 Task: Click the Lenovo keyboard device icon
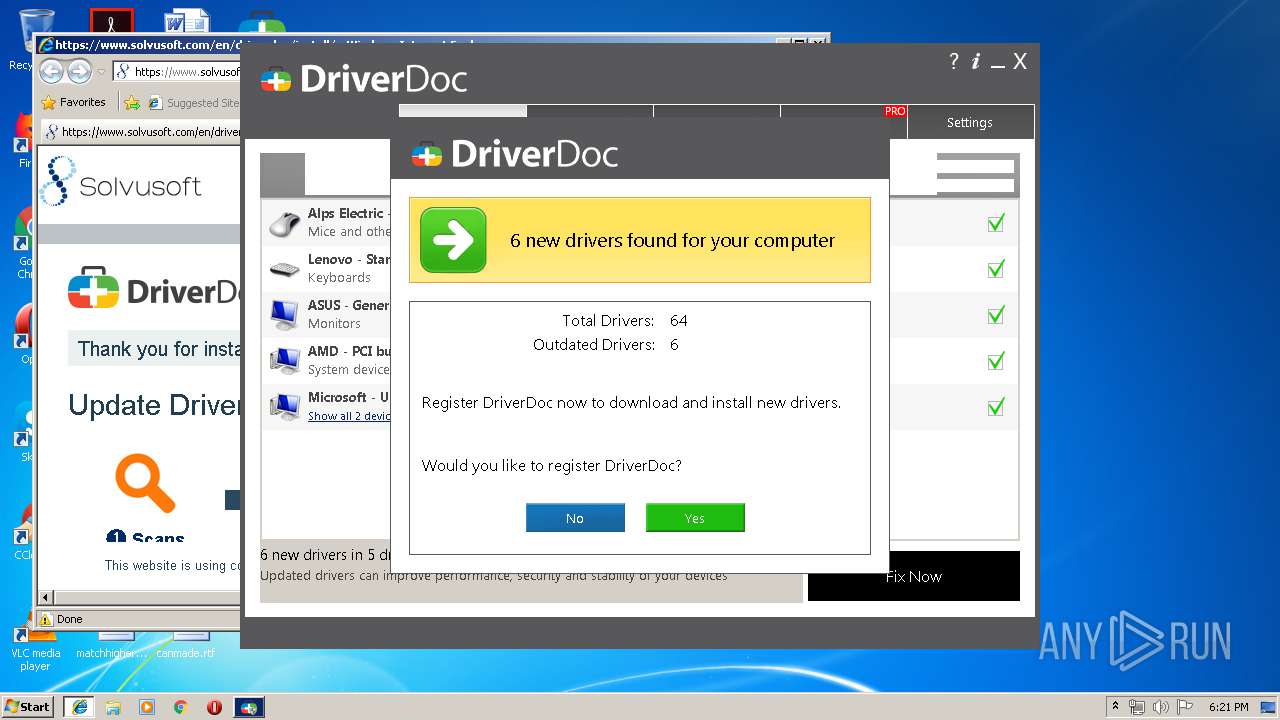tap(285, 269)
